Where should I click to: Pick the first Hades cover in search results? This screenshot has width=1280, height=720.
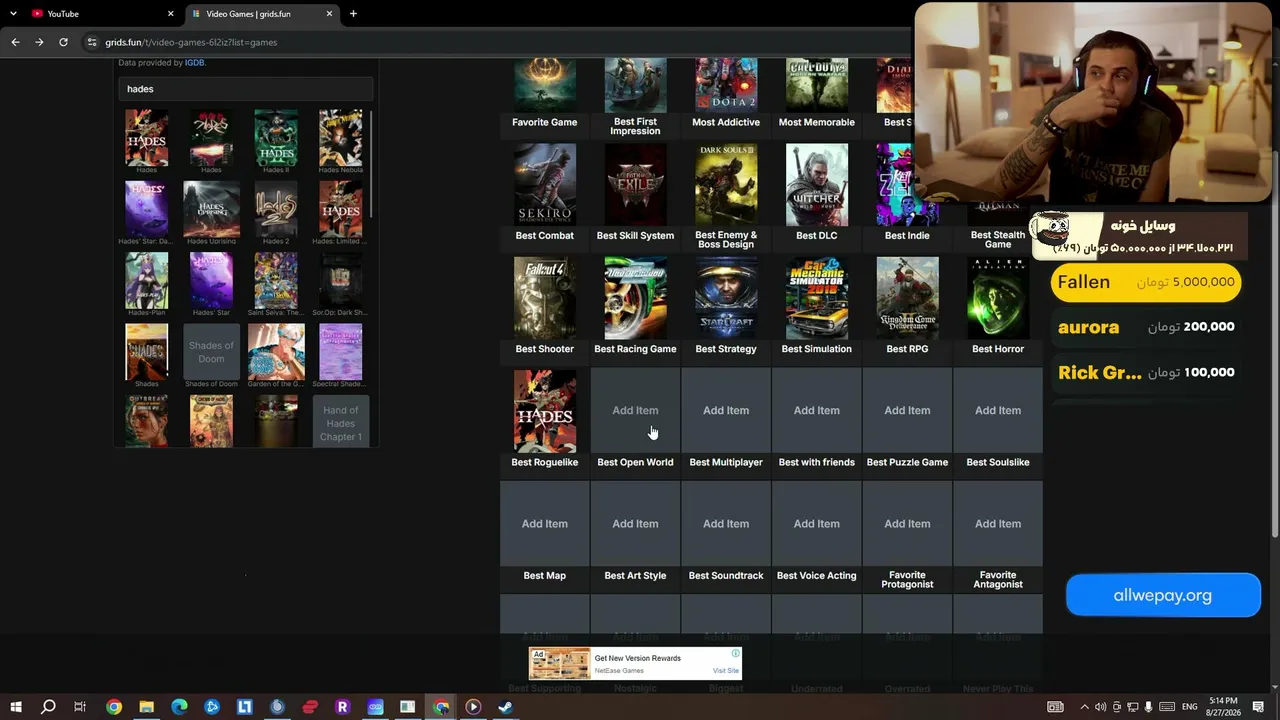point(146,137)
